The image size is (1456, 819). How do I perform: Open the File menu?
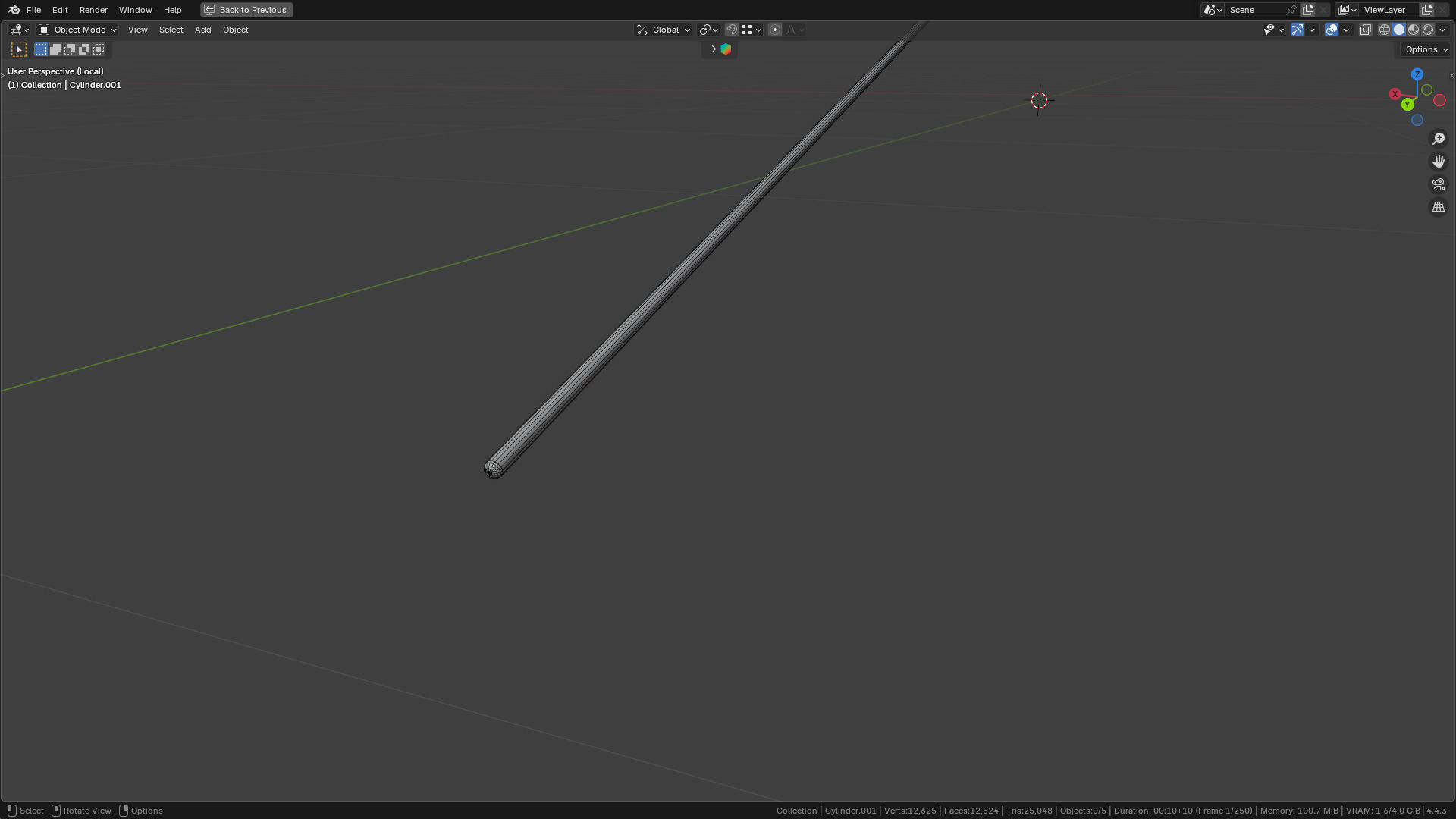33,10
